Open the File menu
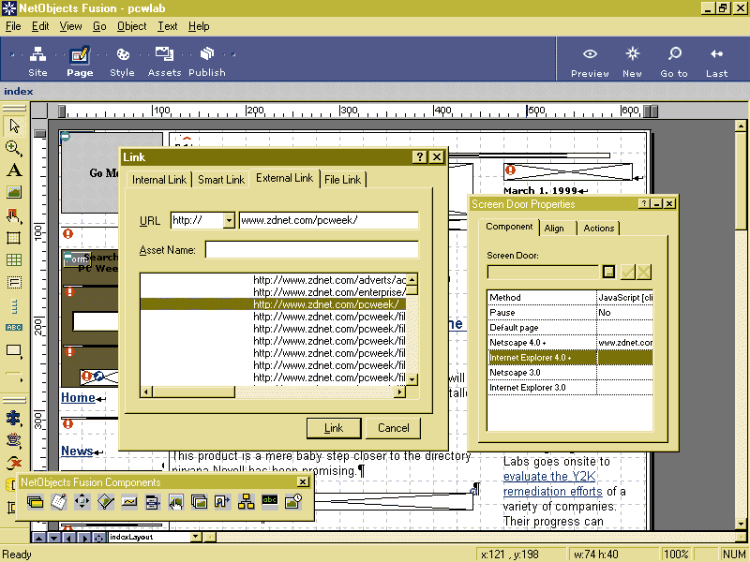The width and height of the screenshot is (750, 562). point(13,26)
